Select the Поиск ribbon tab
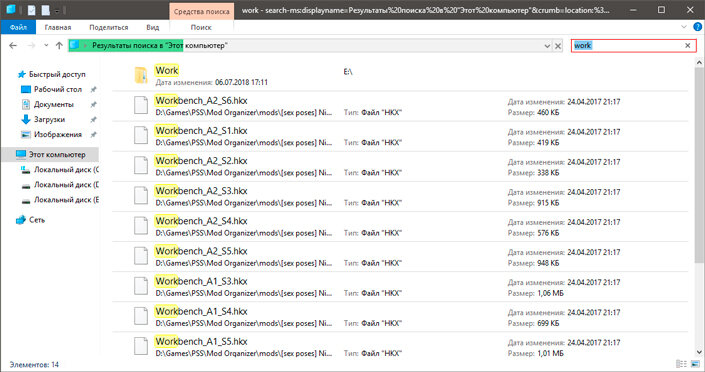This screenshot has width=705, height=372. click(x=201, y=27)
